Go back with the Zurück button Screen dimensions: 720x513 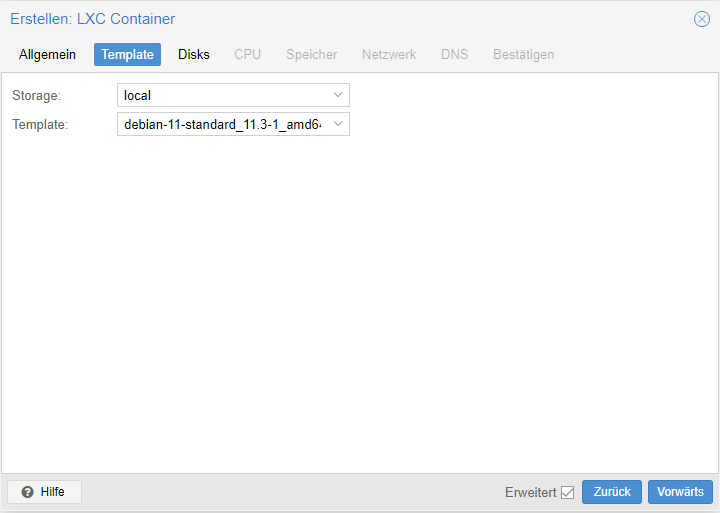click(612, 492)
